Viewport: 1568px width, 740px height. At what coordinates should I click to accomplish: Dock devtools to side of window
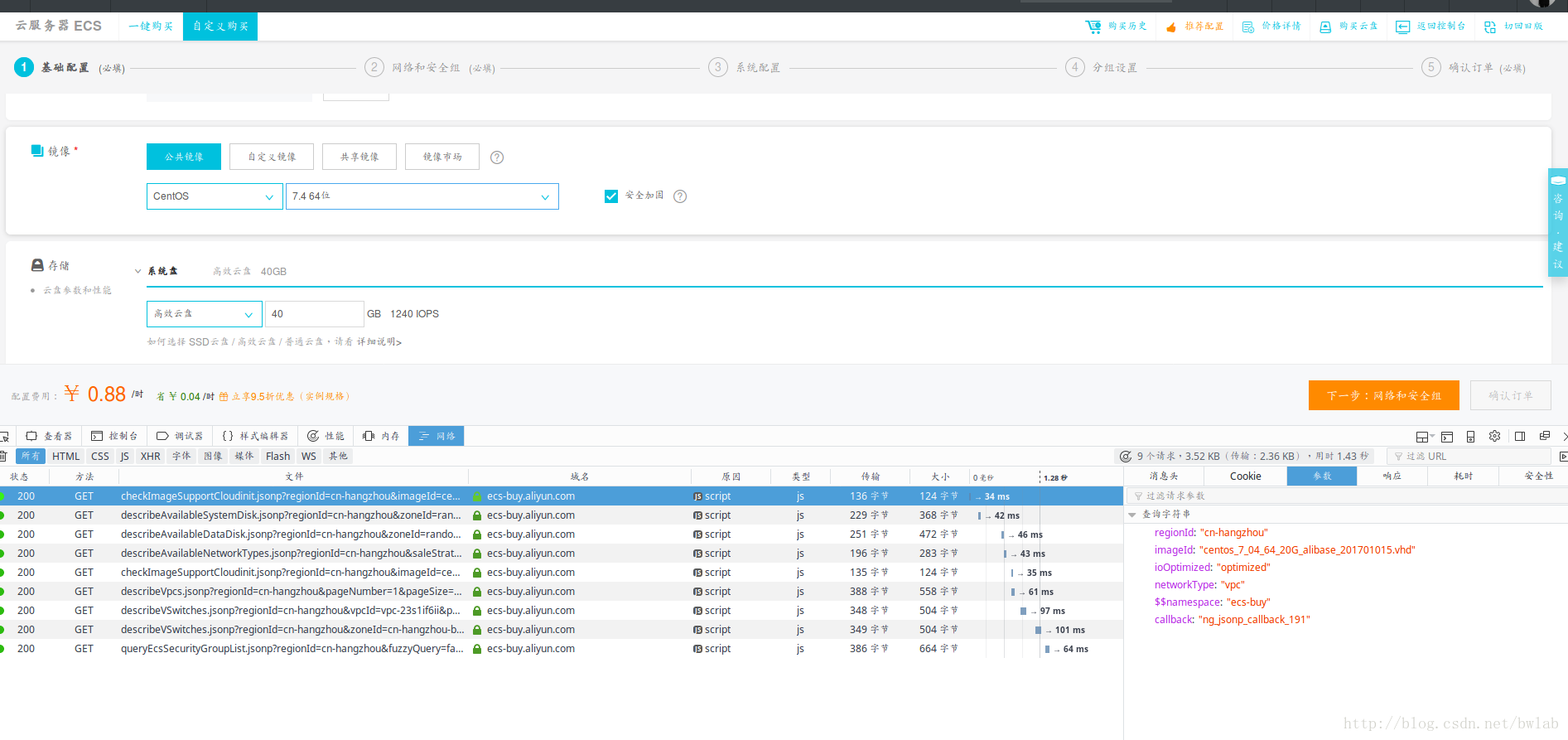(1520, 436)
